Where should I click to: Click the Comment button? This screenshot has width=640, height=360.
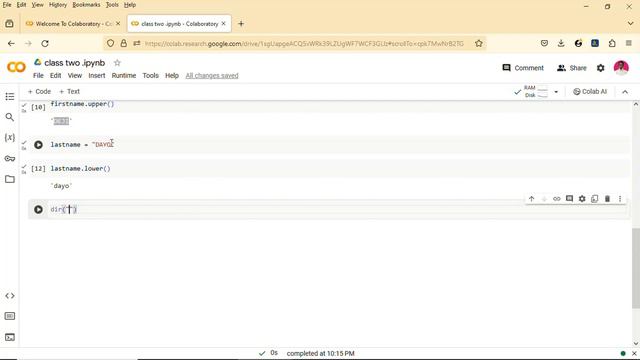tap(523, 68)
